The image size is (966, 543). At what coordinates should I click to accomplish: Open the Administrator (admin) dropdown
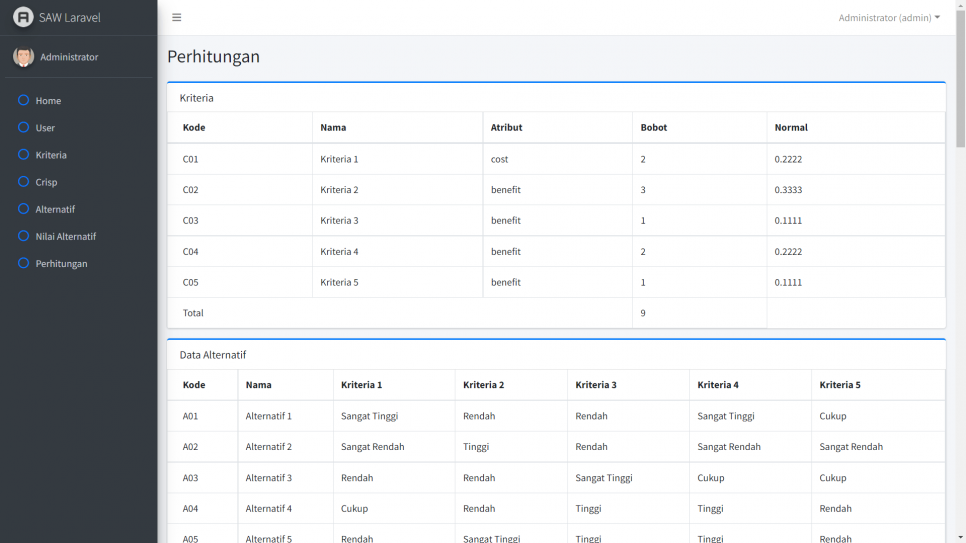[x=889, y=18]
